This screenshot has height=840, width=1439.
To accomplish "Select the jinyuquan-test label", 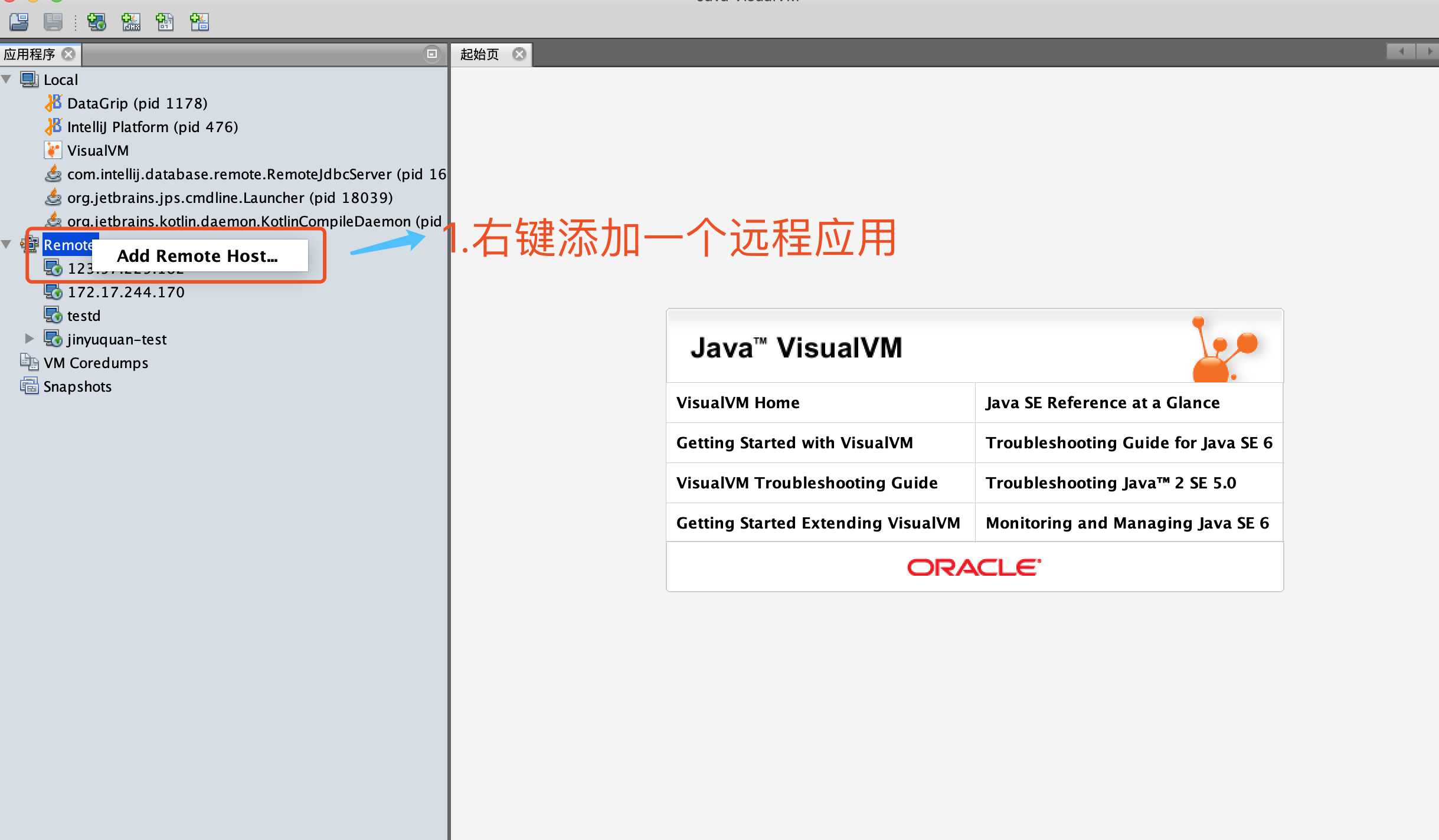I will (x=117, y=339).
